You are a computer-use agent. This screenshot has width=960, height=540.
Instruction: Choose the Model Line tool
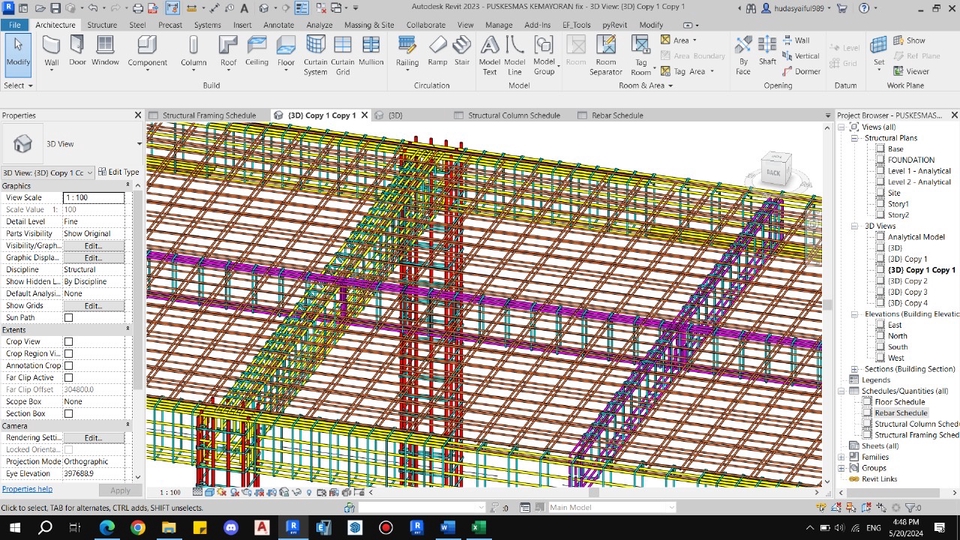(514, 55)
